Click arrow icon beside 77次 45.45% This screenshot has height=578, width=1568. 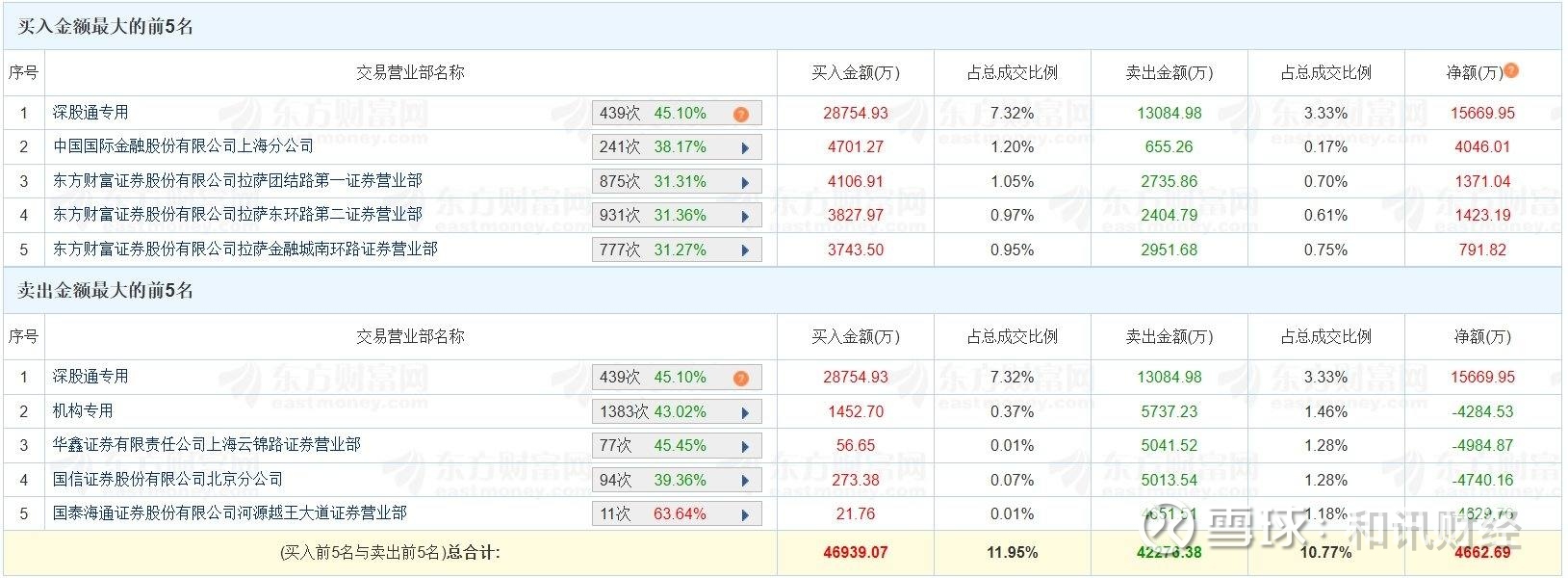(x=745, y=447)
